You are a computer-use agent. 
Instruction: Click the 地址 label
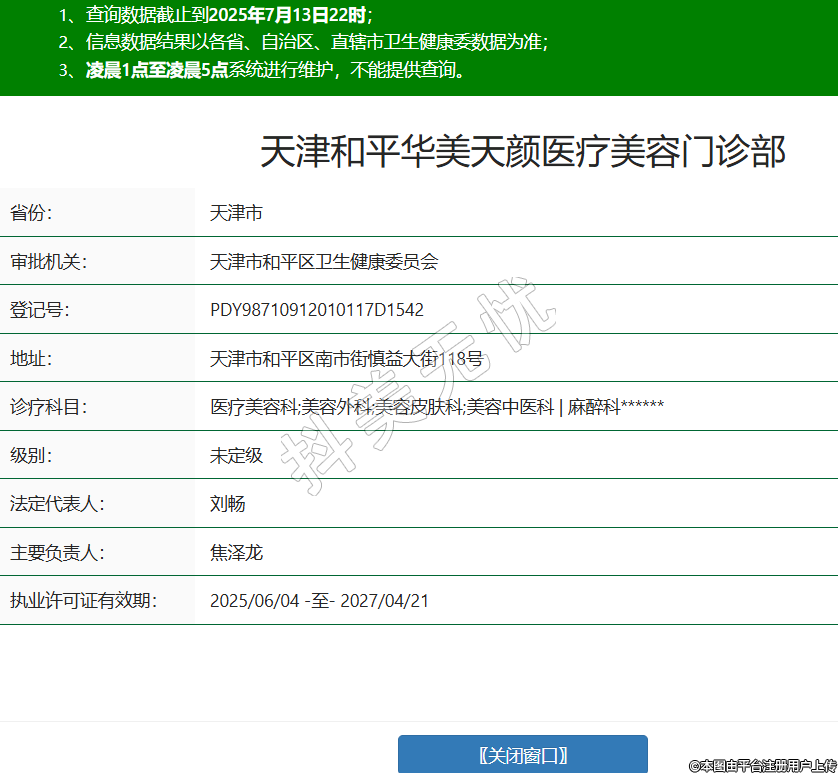click(x=32, y=358)
